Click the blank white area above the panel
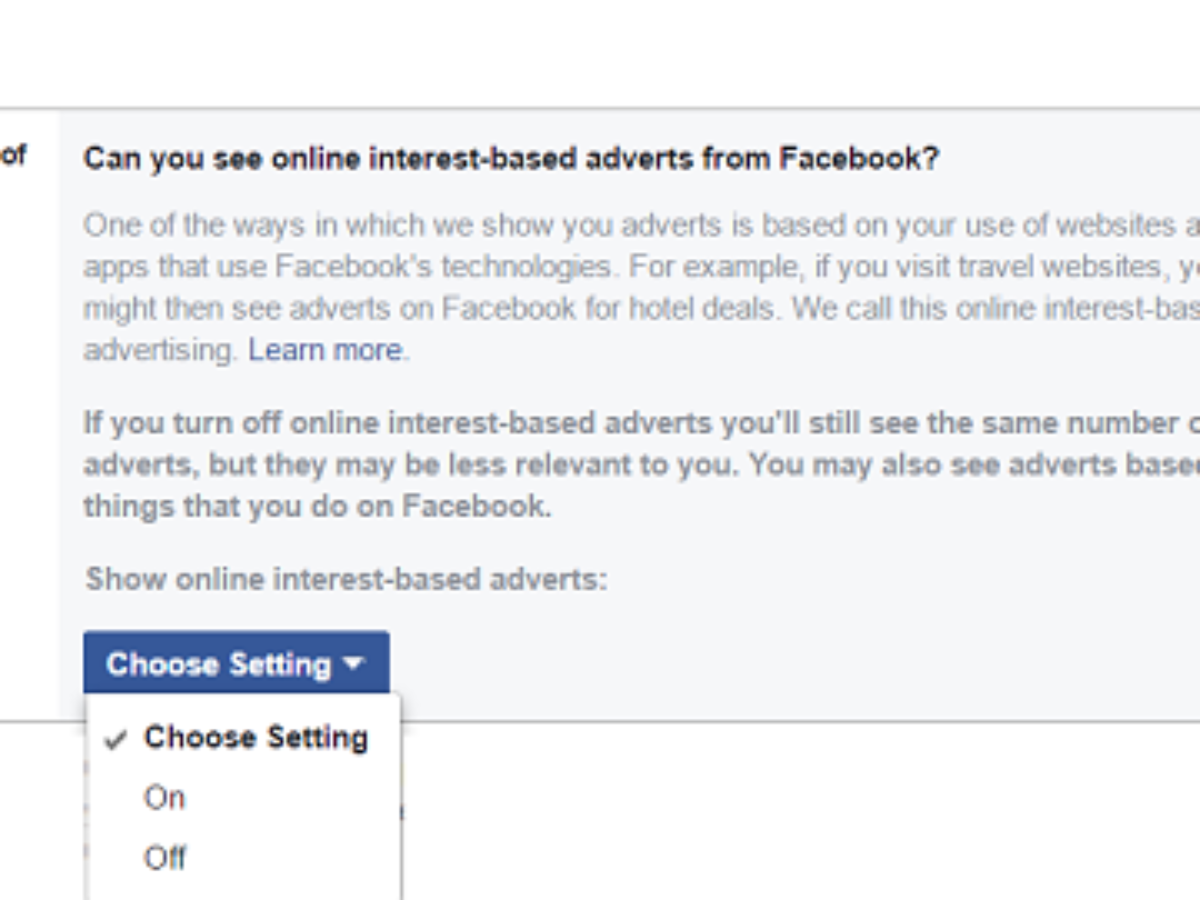The image size is (1200, 900). [600, 50]
